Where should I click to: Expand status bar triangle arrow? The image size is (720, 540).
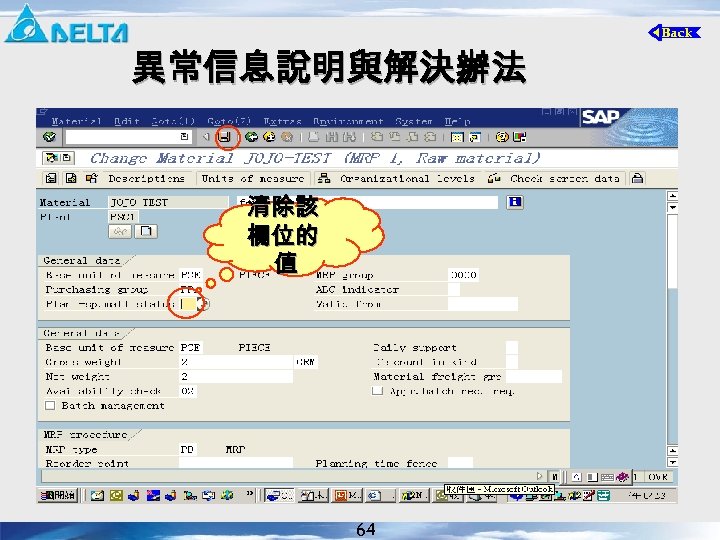(x=540, y=476)
